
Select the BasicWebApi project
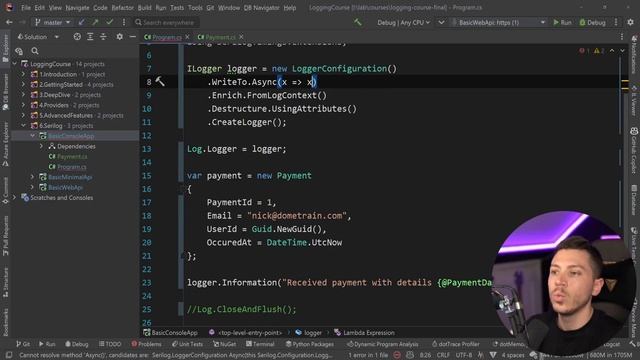pos(65,187)
